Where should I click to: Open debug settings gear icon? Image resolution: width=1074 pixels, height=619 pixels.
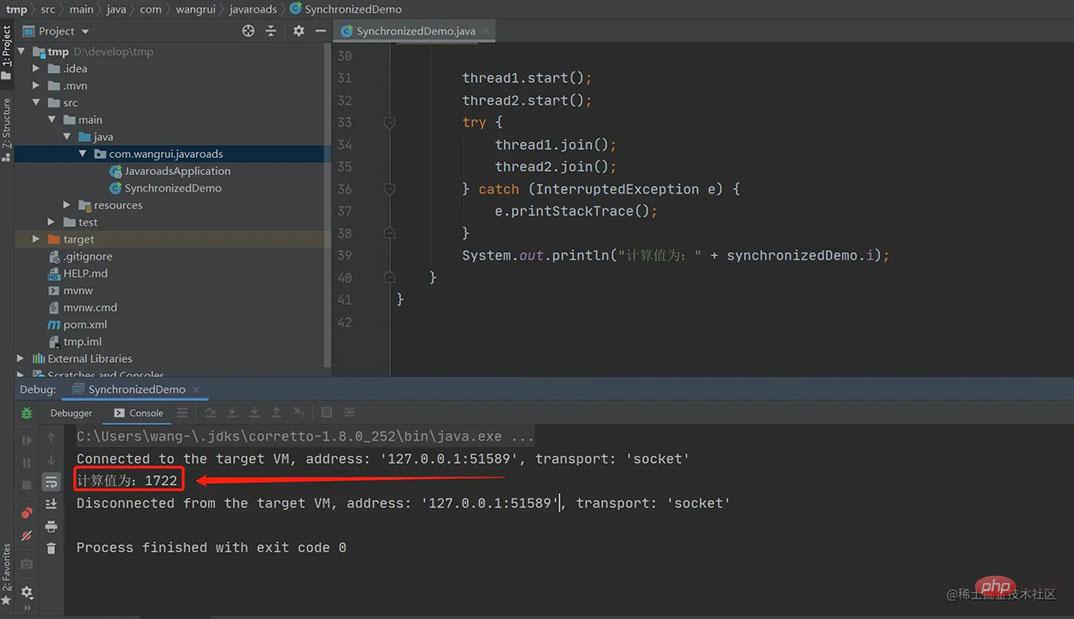26,592
